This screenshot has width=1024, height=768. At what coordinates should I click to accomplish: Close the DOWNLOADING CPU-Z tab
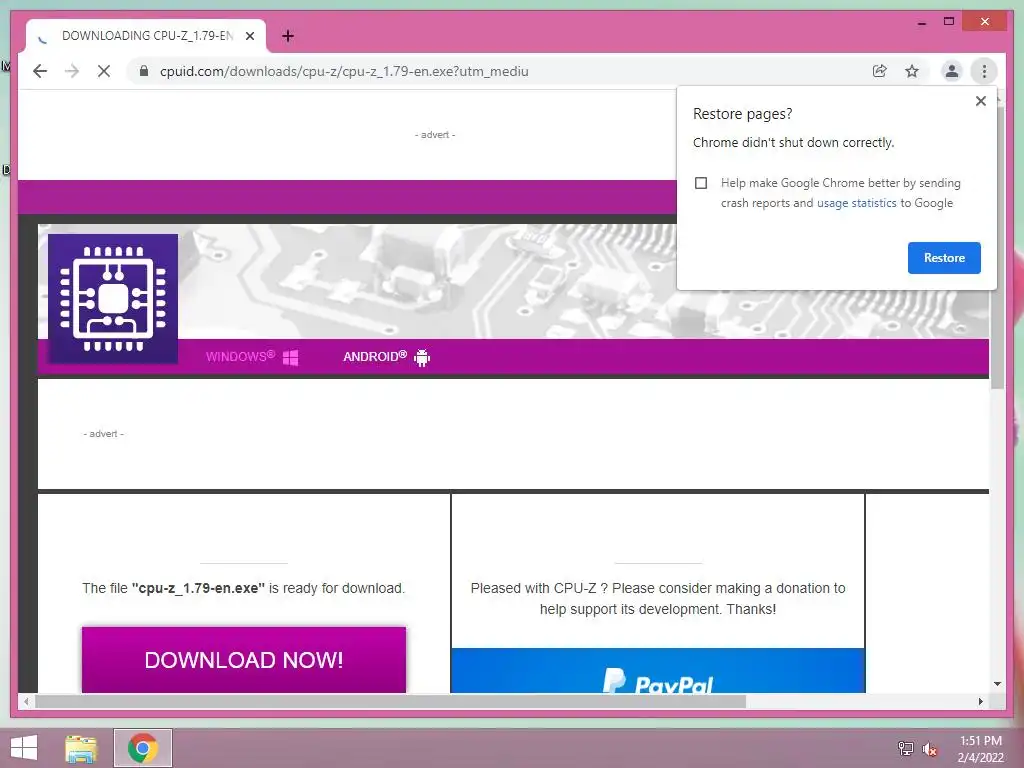pyautogui.click(x=250, y=36)
